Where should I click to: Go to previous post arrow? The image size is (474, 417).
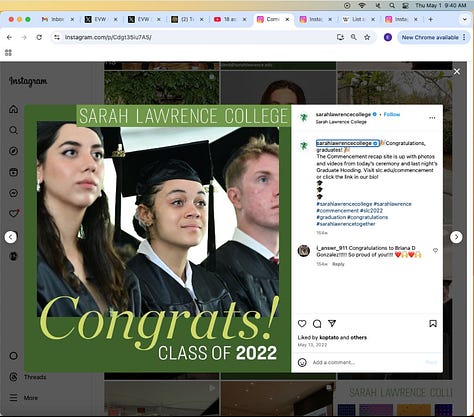pos(11,237)
